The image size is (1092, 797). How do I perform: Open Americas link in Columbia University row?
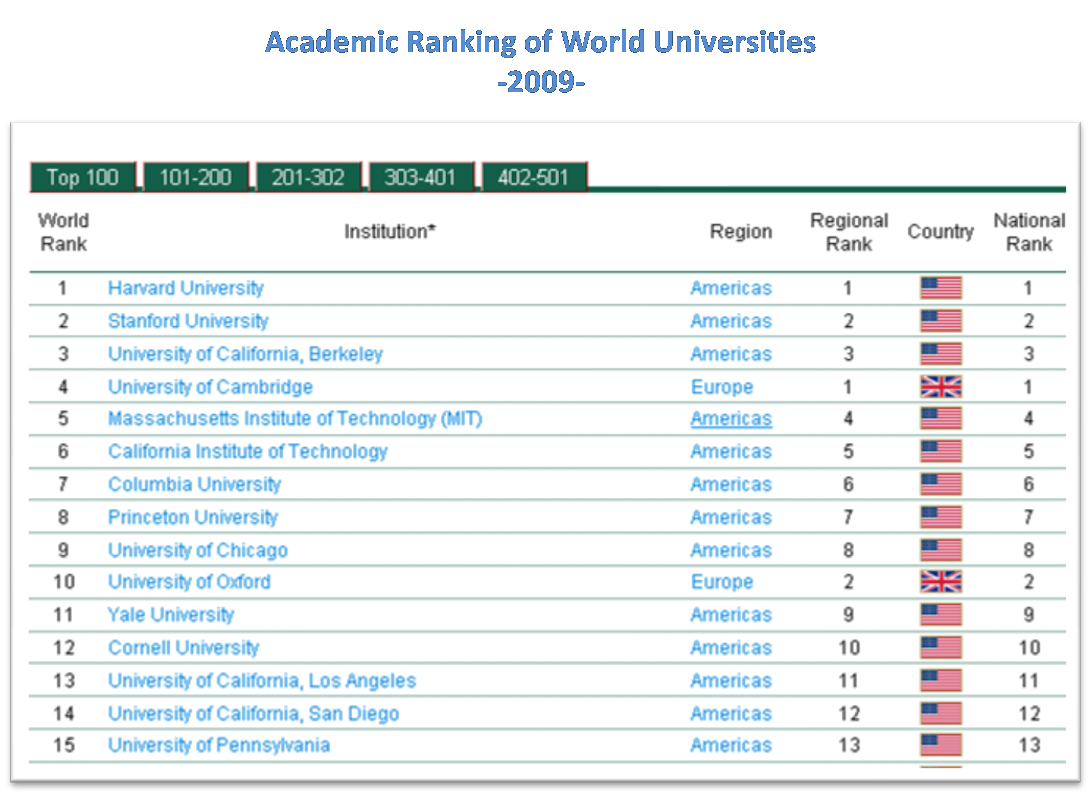(731, 484)
